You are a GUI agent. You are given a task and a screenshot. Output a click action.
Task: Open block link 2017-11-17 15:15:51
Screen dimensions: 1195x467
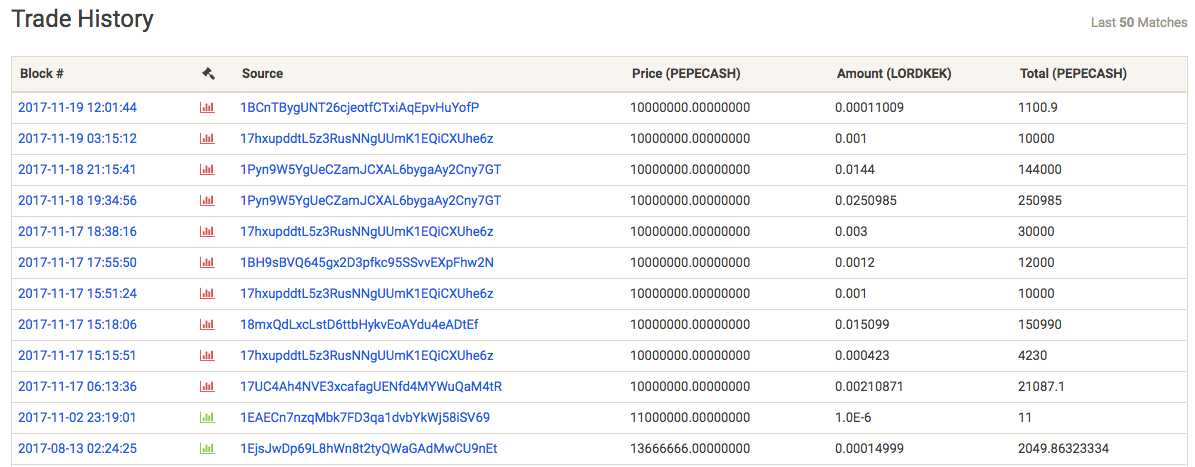point(78,356)
